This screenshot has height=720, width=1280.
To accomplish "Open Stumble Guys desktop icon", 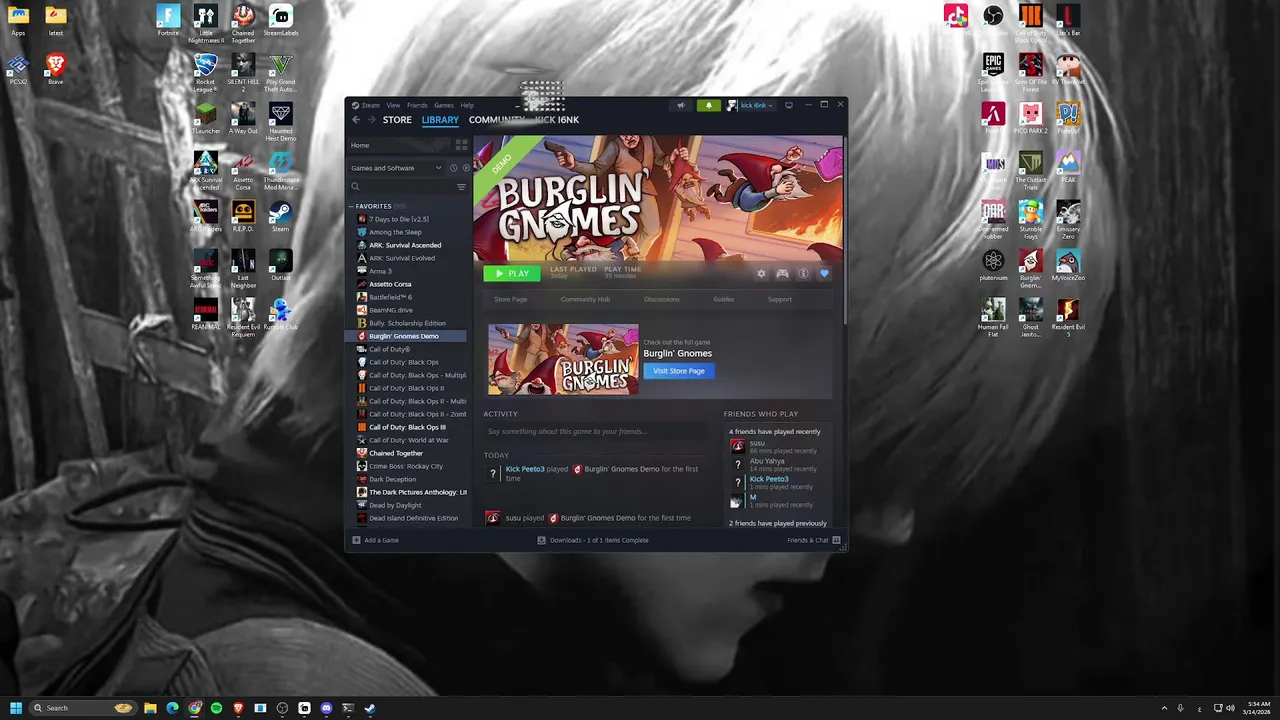I will click(1030, 219).
